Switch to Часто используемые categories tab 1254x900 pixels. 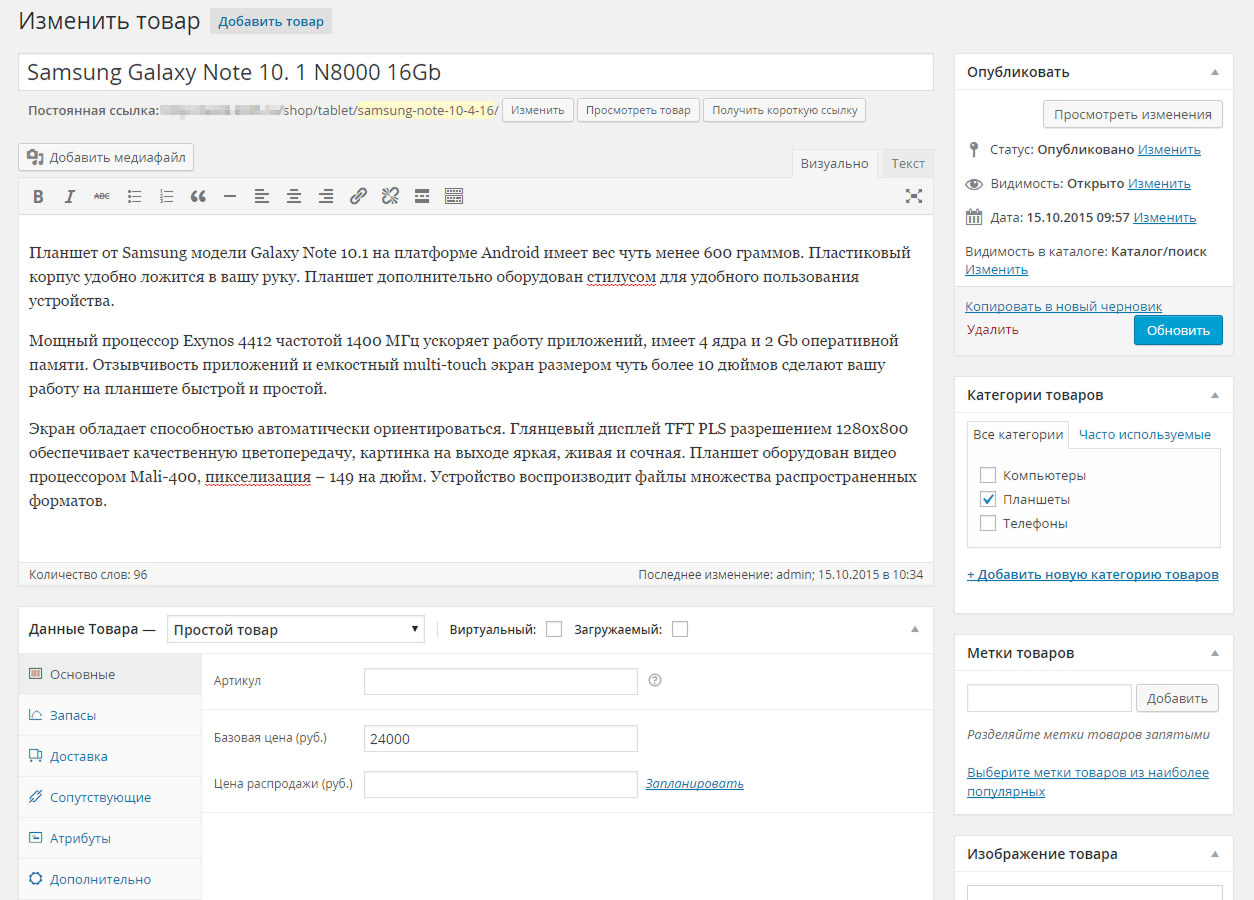[x=1145, y=434]
